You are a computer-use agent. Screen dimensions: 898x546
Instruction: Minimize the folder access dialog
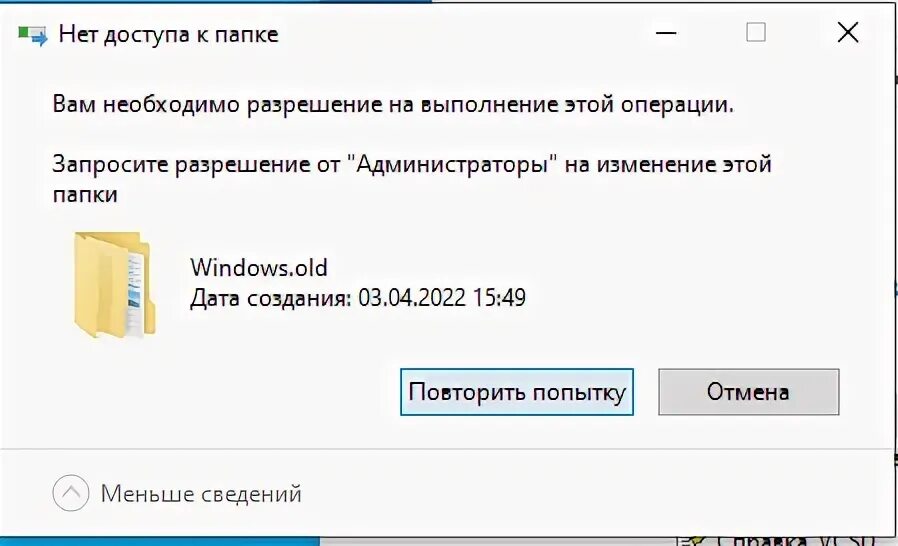[666, 33]
